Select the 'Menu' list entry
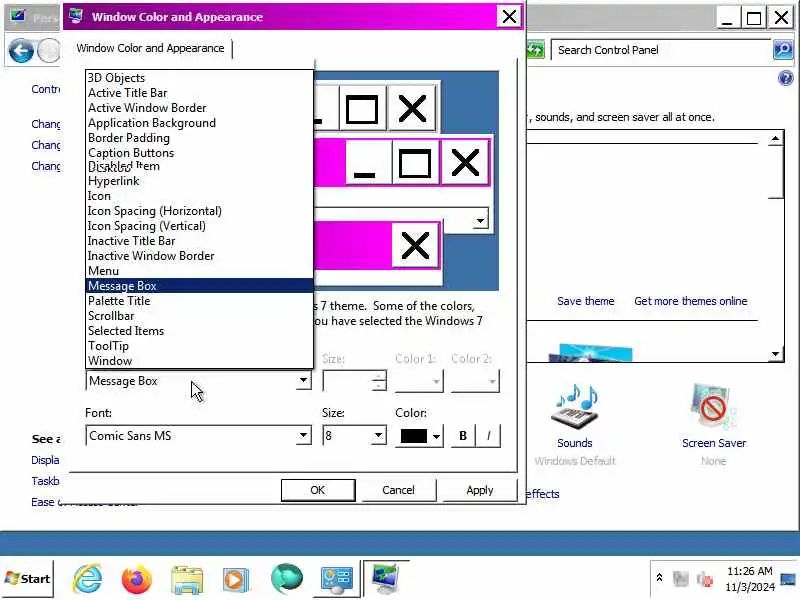The image size is (800, 600). coord(199,271)
